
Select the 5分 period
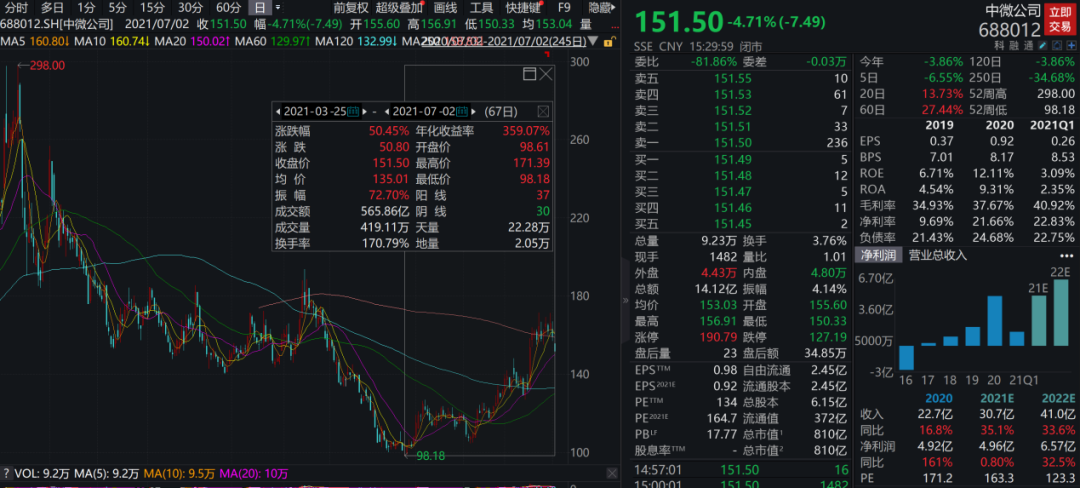point(117,8)
